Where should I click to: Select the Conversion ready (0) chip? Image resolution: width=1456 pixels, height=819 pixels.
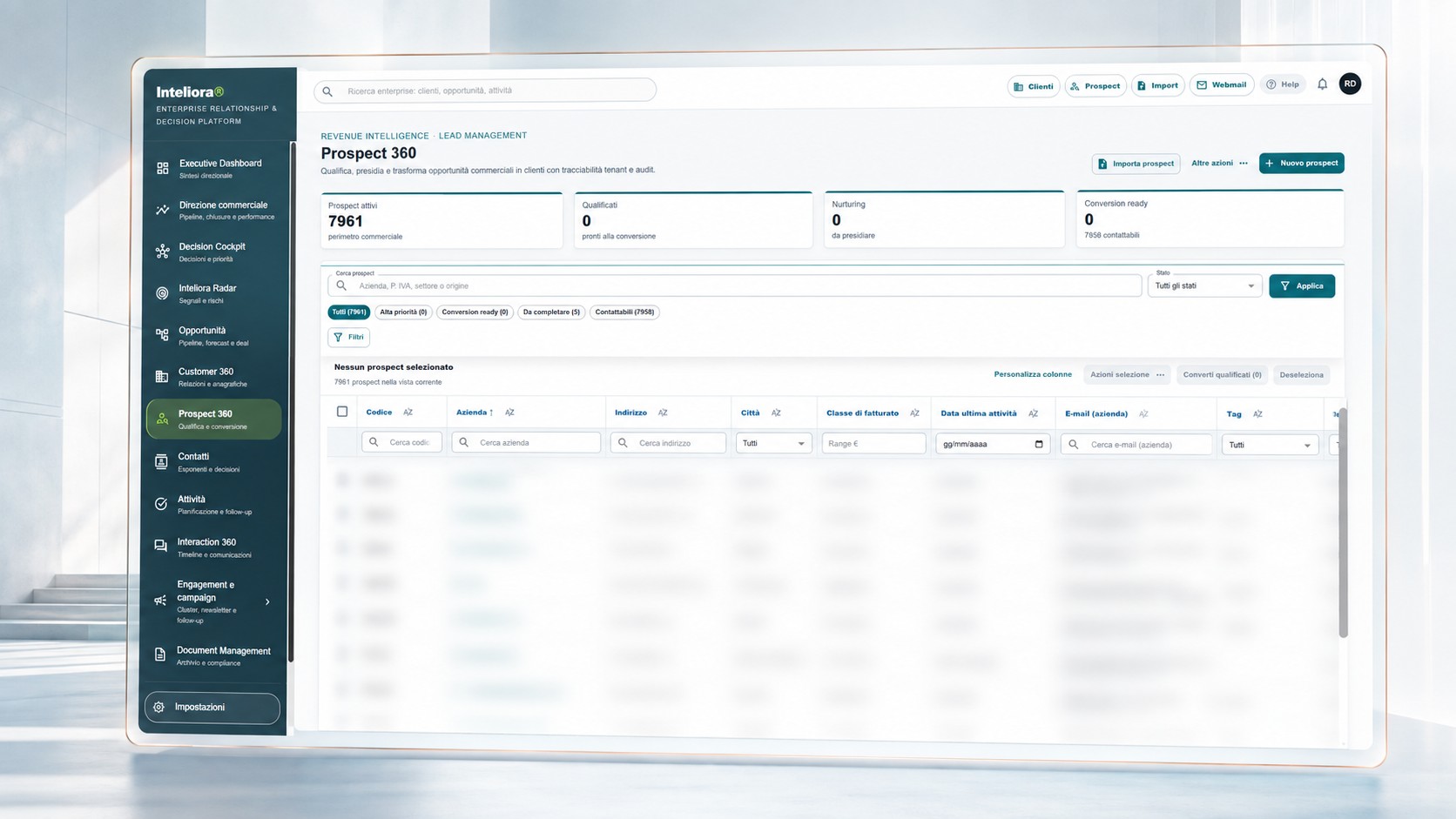pos(475,312)
